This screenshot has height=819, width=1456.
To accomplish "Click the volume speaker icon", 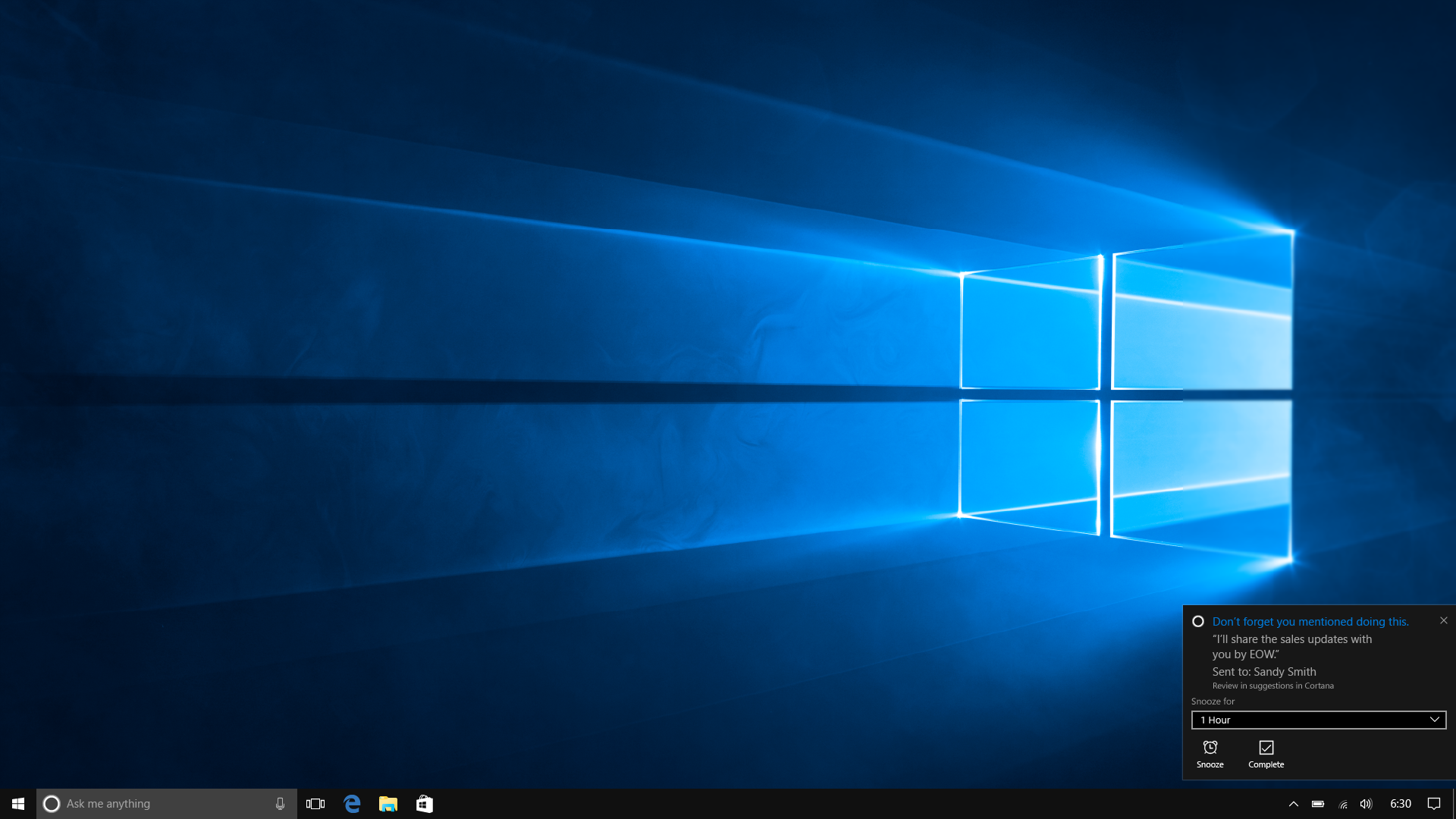I will (1366, 804).
